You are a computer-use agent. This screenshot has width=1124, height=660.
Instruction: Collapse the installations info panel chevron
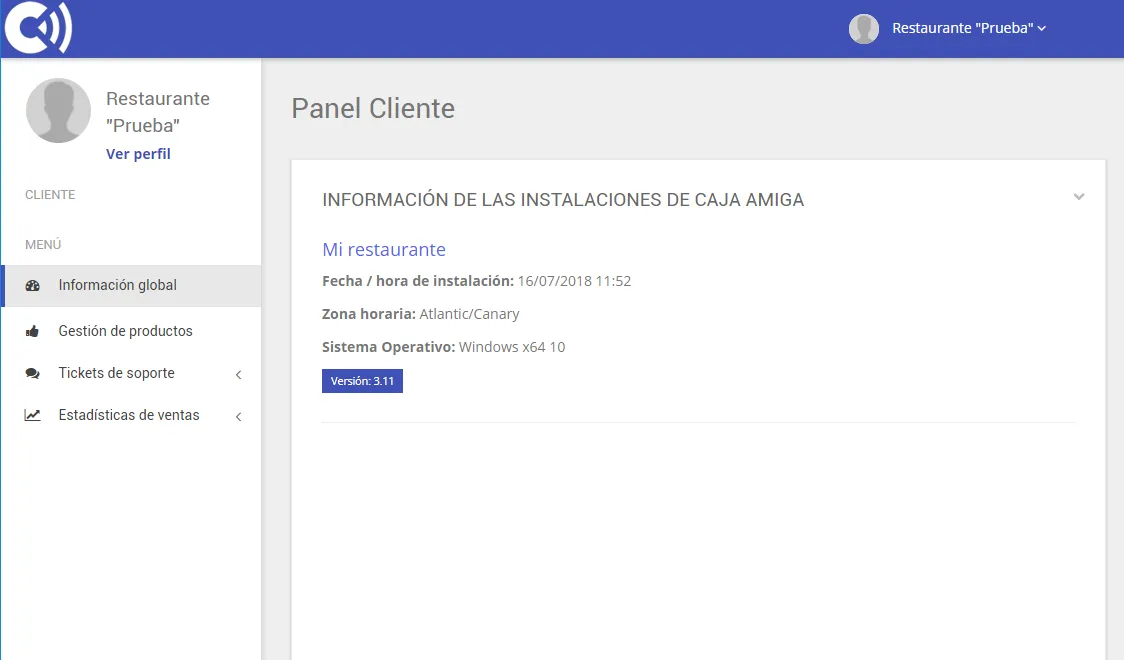click(x=1079, y=197)
